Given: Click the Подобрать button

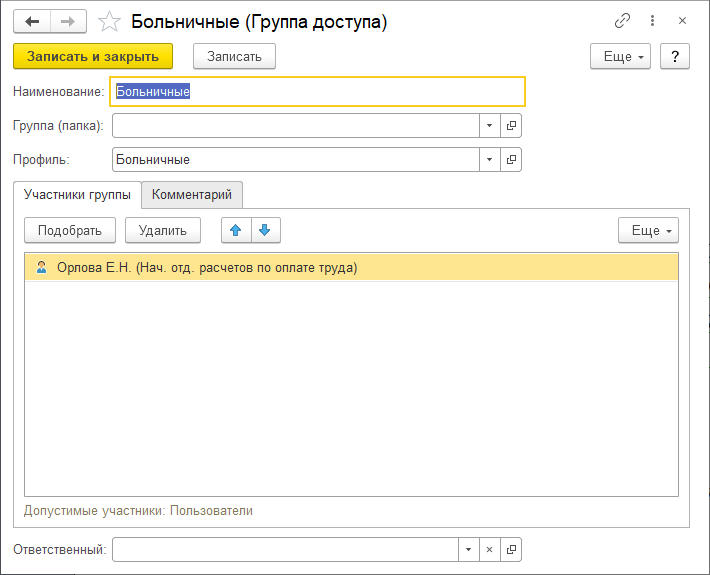Looking at the screenshot, I should 70,230.
